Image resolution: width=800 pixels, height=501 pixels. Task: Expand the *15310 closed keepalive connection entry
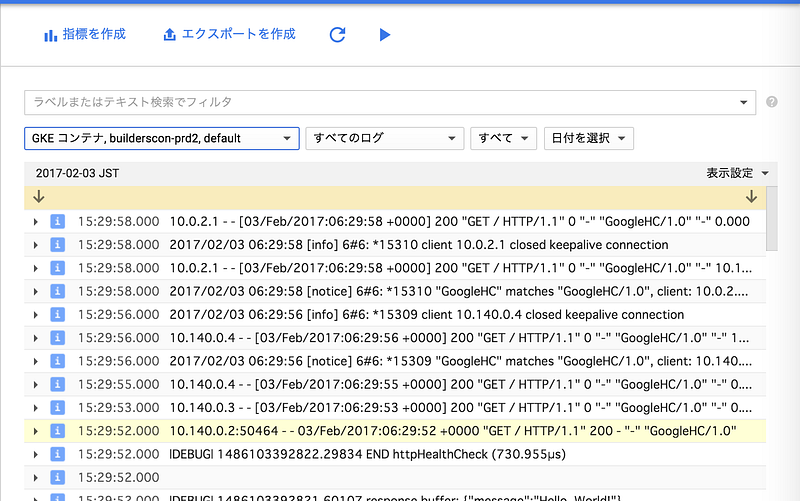(x=35, y=245)
